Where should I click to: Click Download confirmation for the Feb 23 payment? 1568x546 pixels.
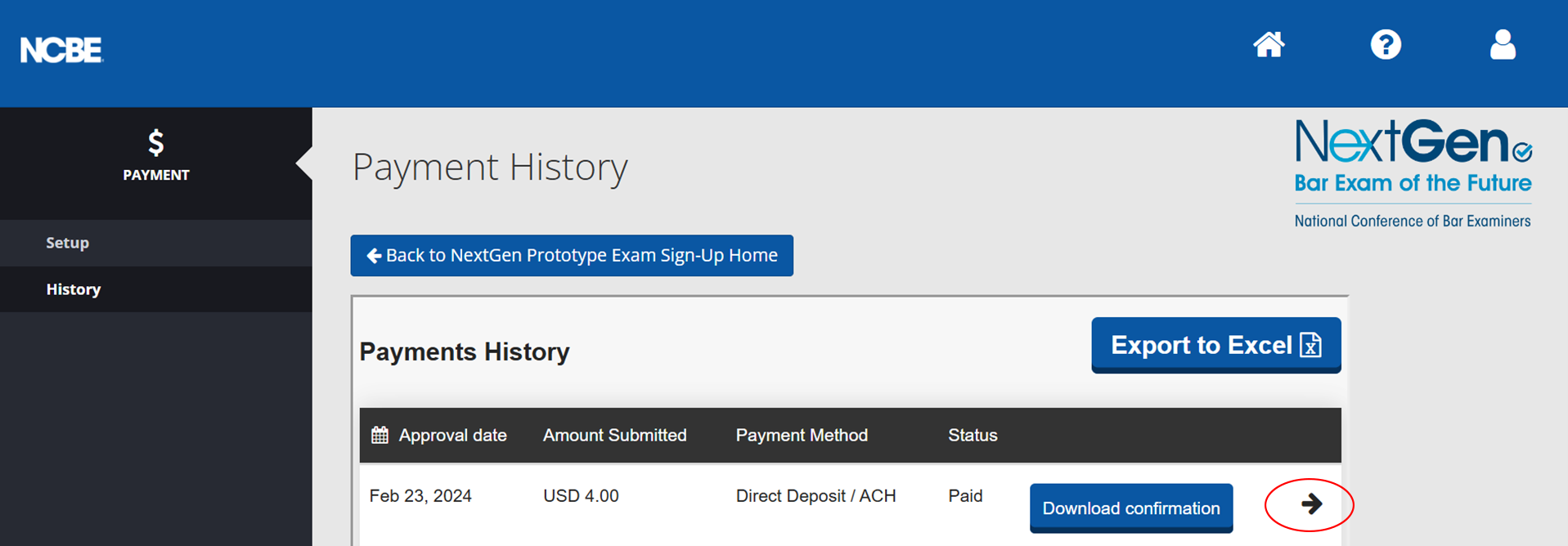coord(1130,508)
